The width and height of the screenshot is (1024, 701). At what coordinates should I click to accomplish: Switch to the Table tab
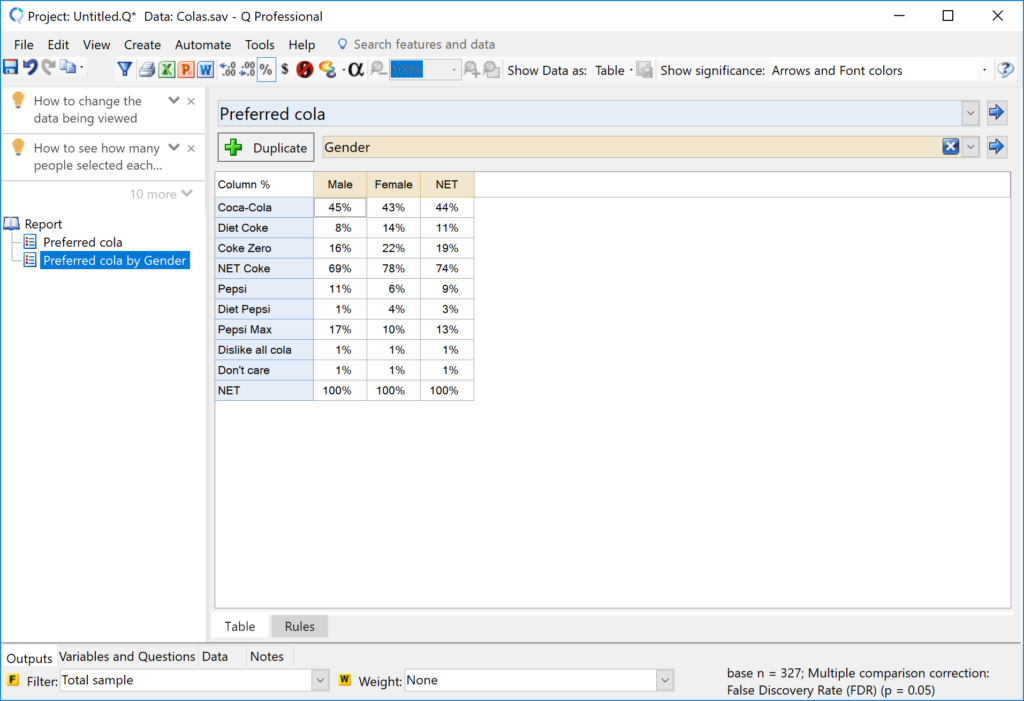tap(240, 626)
